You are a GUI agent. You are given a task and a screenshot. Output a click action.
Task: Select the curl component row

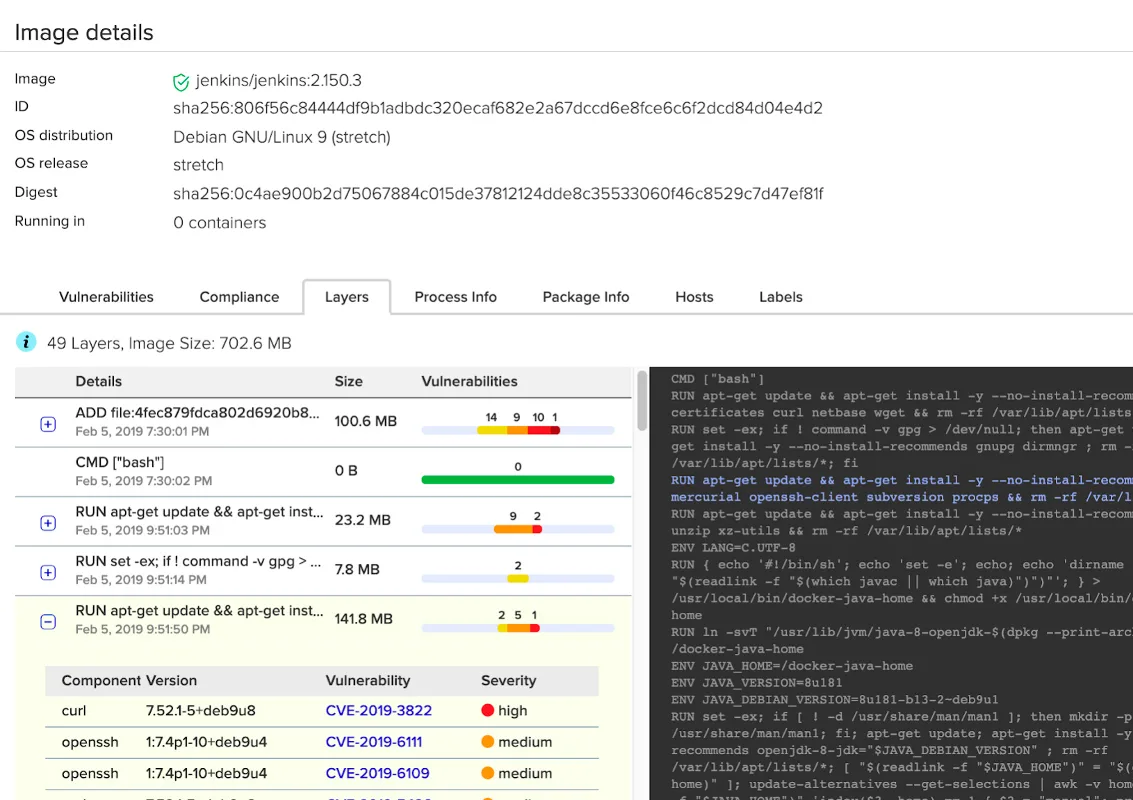pyautogui.click(x=322, y=710)
